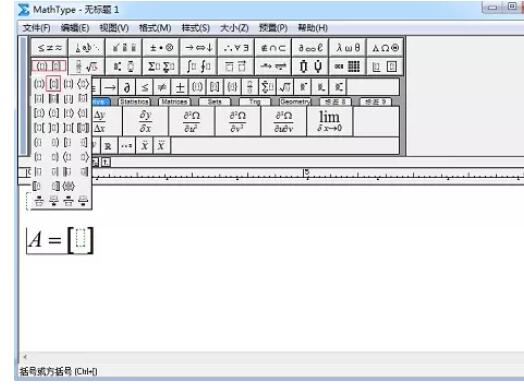Open the 帮助(H) menu
Image resolution: width=524 pixels, height=386 pixels.
click(313, 28)
